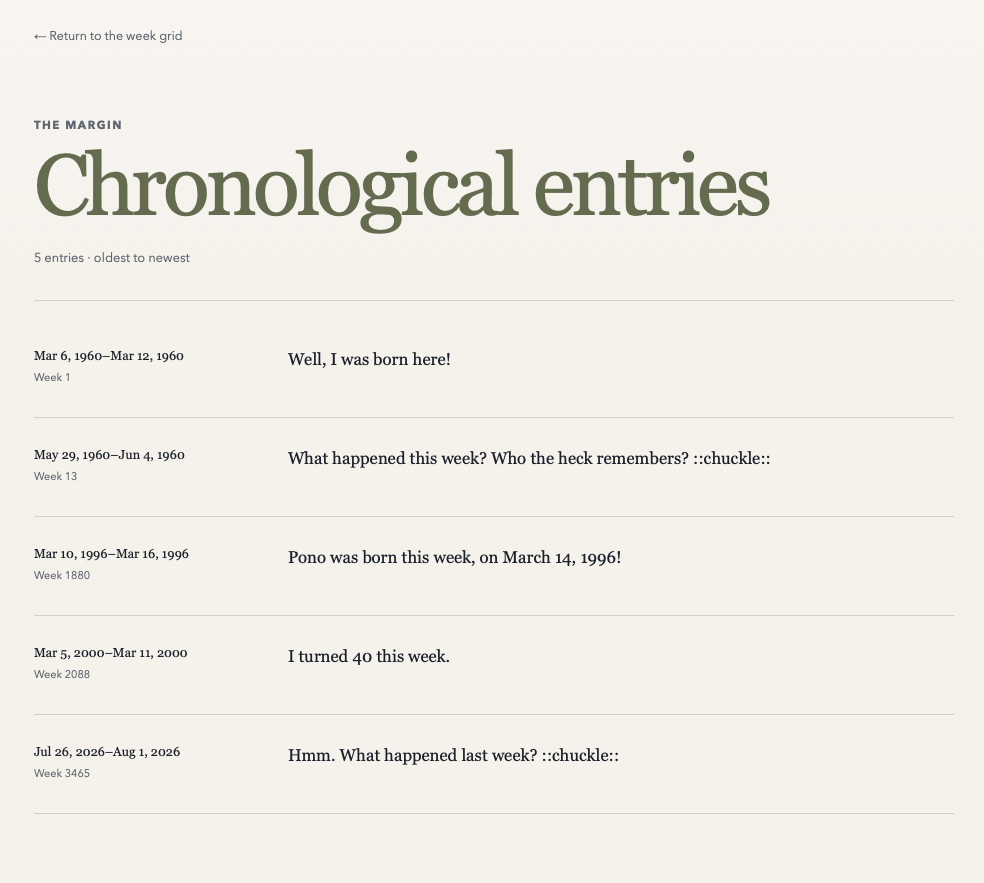Open the entry about Pono being born
The image size is (984, 883).
(x=454, y=557)
